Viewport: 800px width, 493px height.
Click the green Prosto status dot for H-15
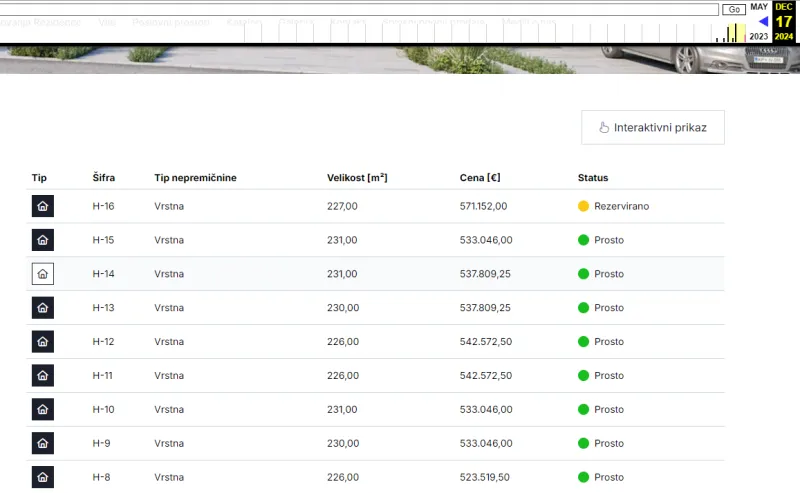click(x=584, y=240)
